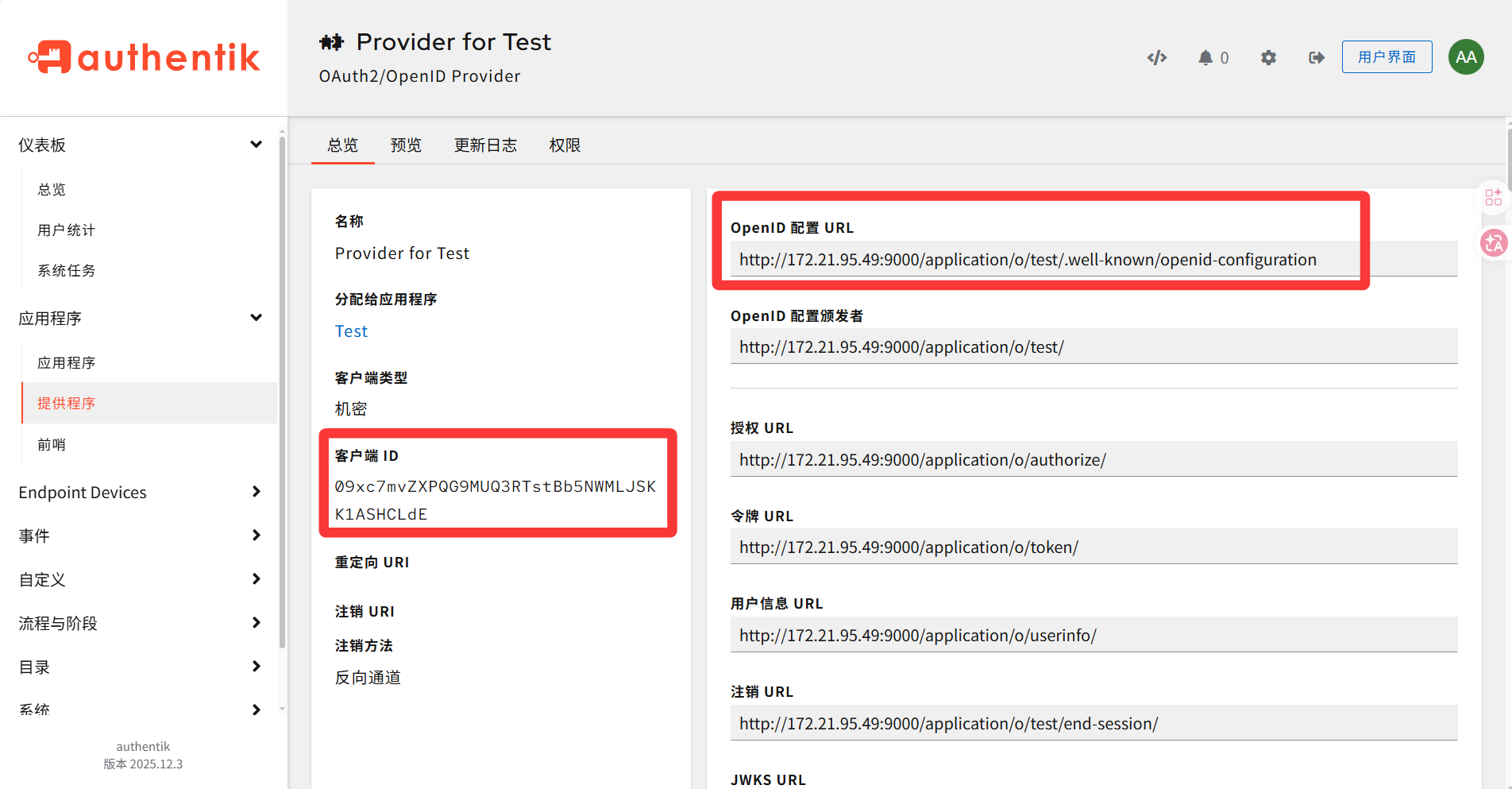Open the 权限 tab
The height and width of the screenshot is (789, 1512).
pos(565,145)
